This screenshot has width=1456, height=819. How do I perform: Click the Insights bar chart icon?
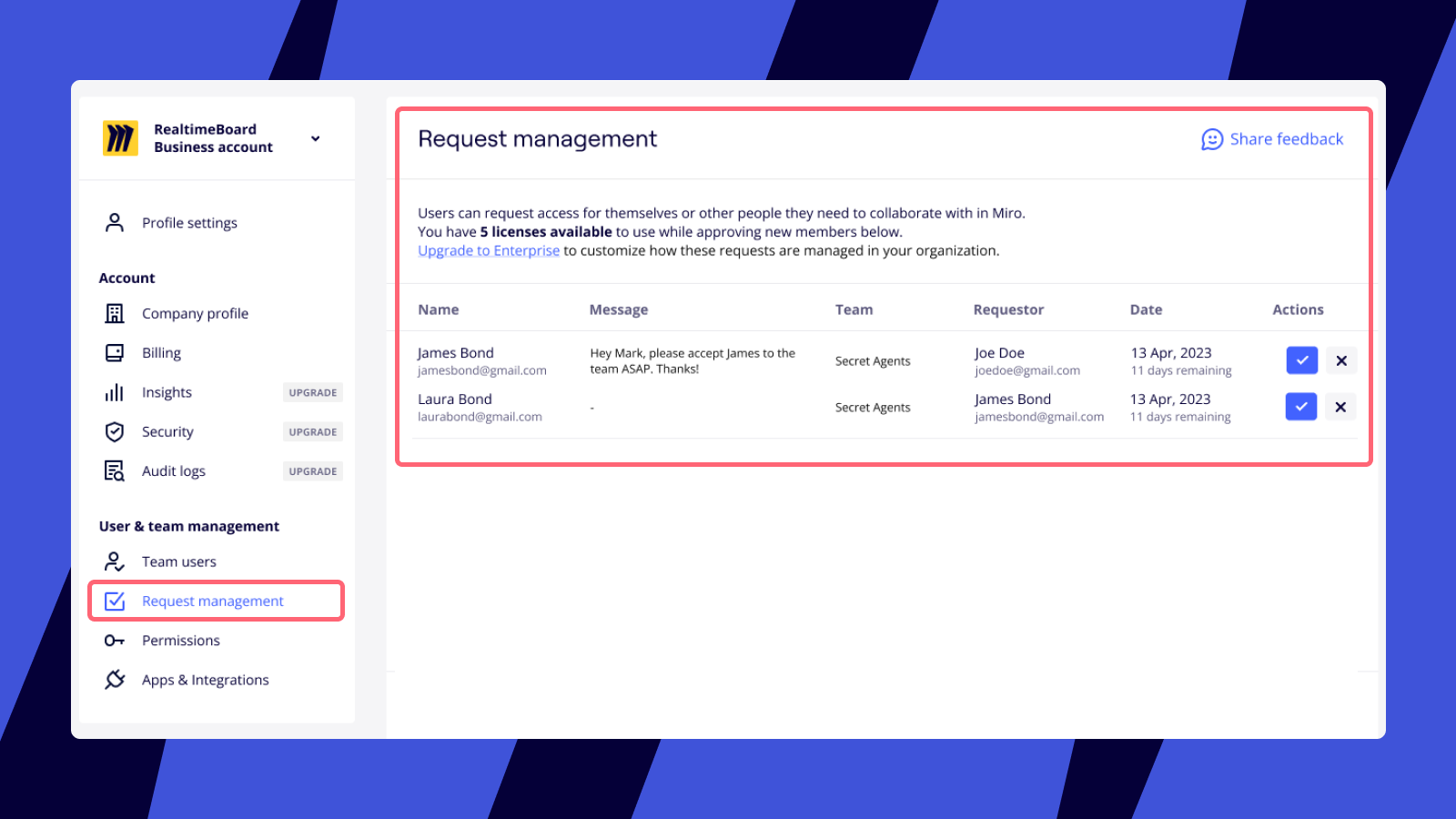click(x=115, y=392)
